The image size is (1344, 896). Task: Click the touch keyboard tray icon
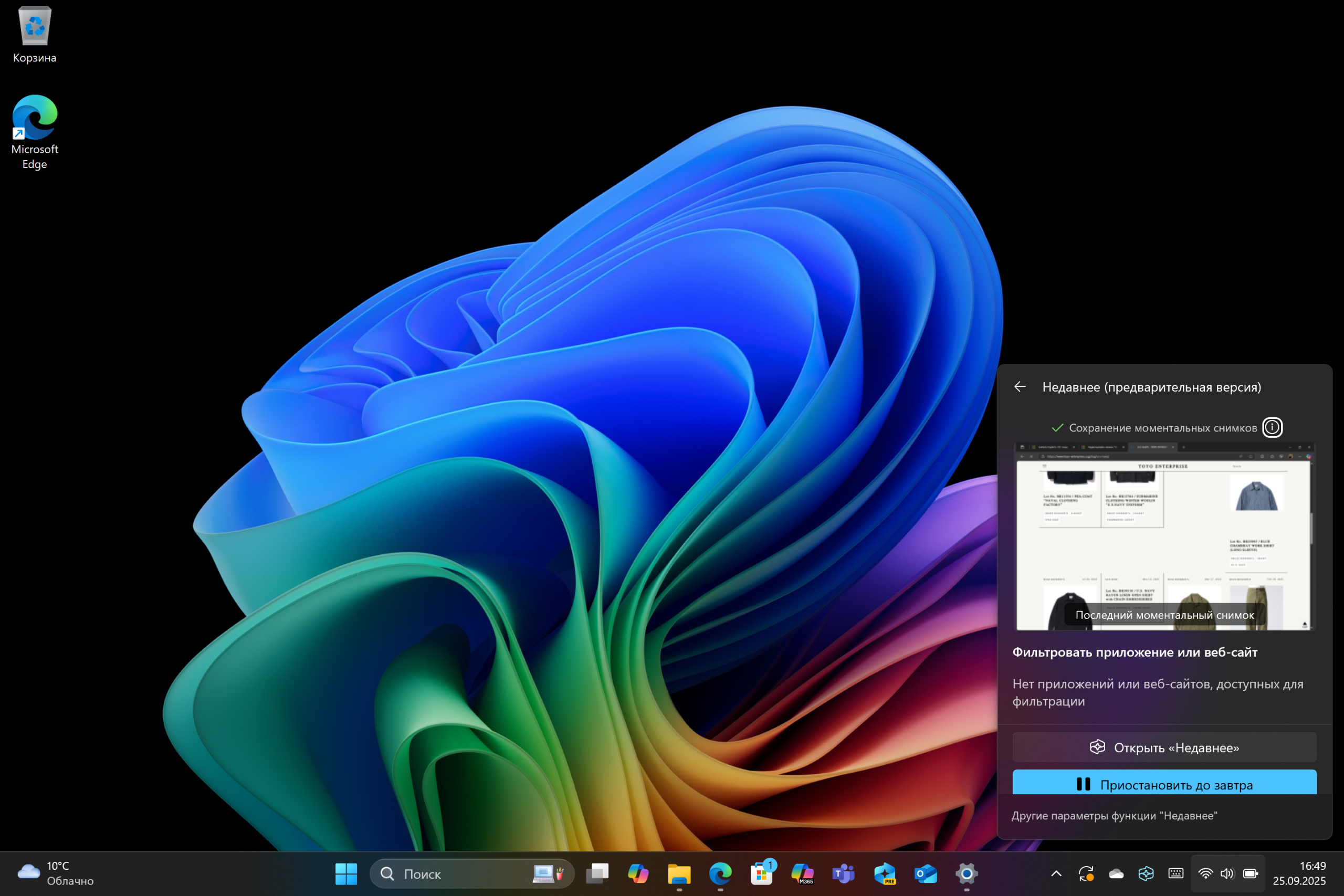pyautogui.click(x=1175, y=873)
